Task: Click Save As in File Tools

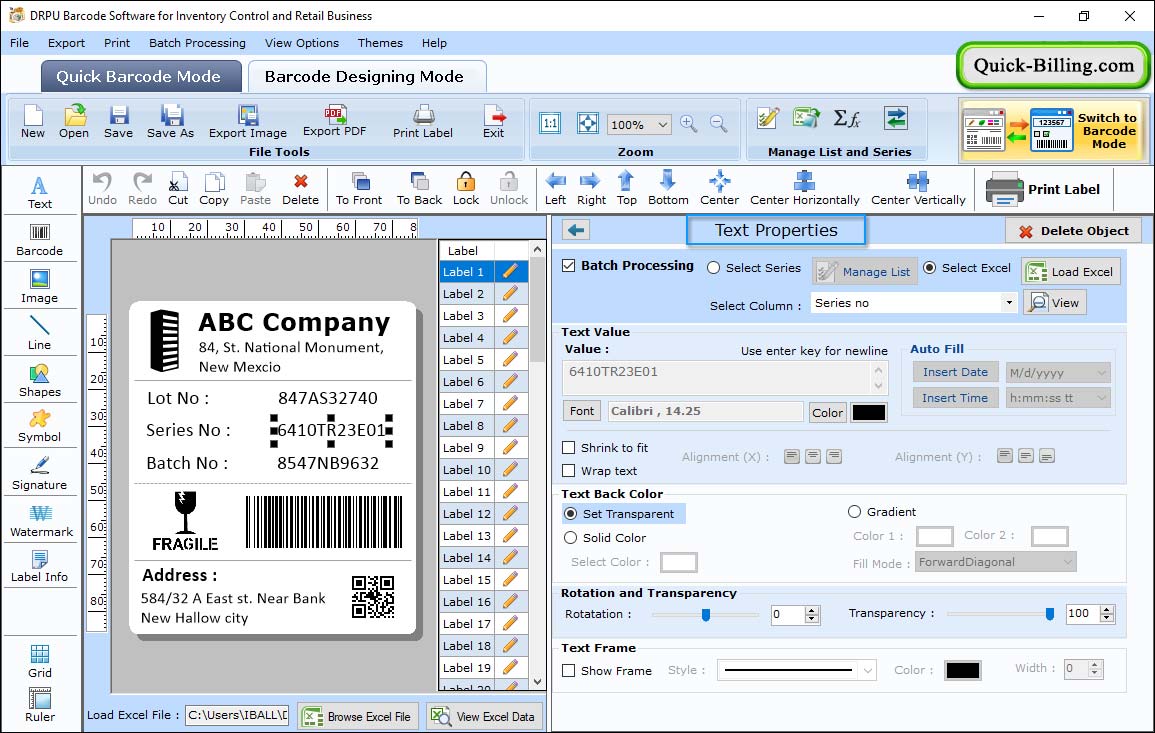Action: [x=170, y=122]
